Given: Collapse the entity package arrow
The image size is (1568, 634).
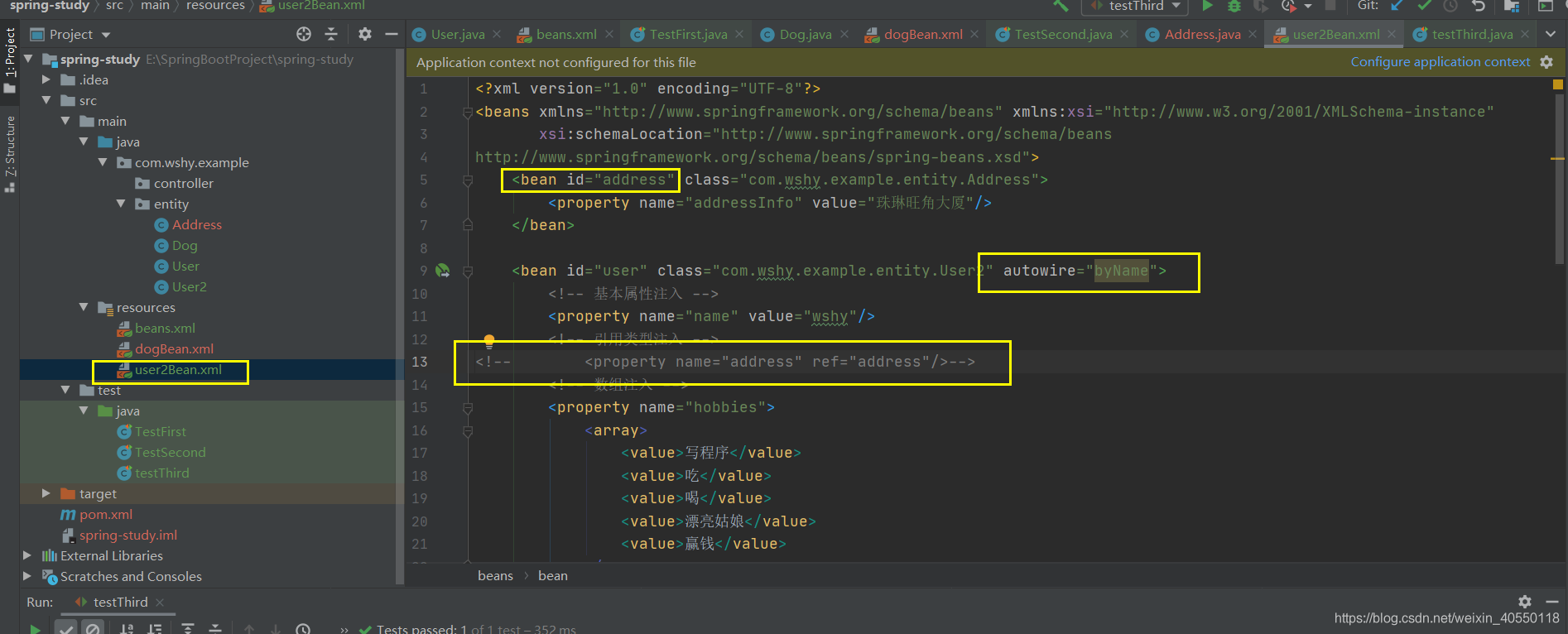Looking at the screenshot, I should [122, 204].
